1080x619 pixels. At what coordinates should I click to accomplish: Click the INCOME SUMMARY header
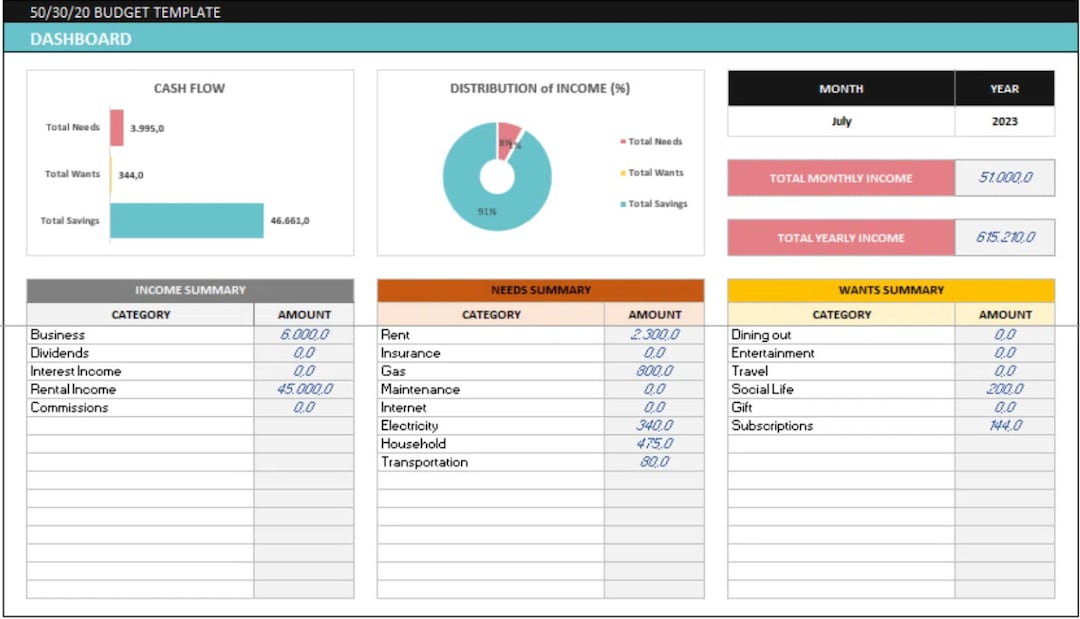(x=190, y=289)
